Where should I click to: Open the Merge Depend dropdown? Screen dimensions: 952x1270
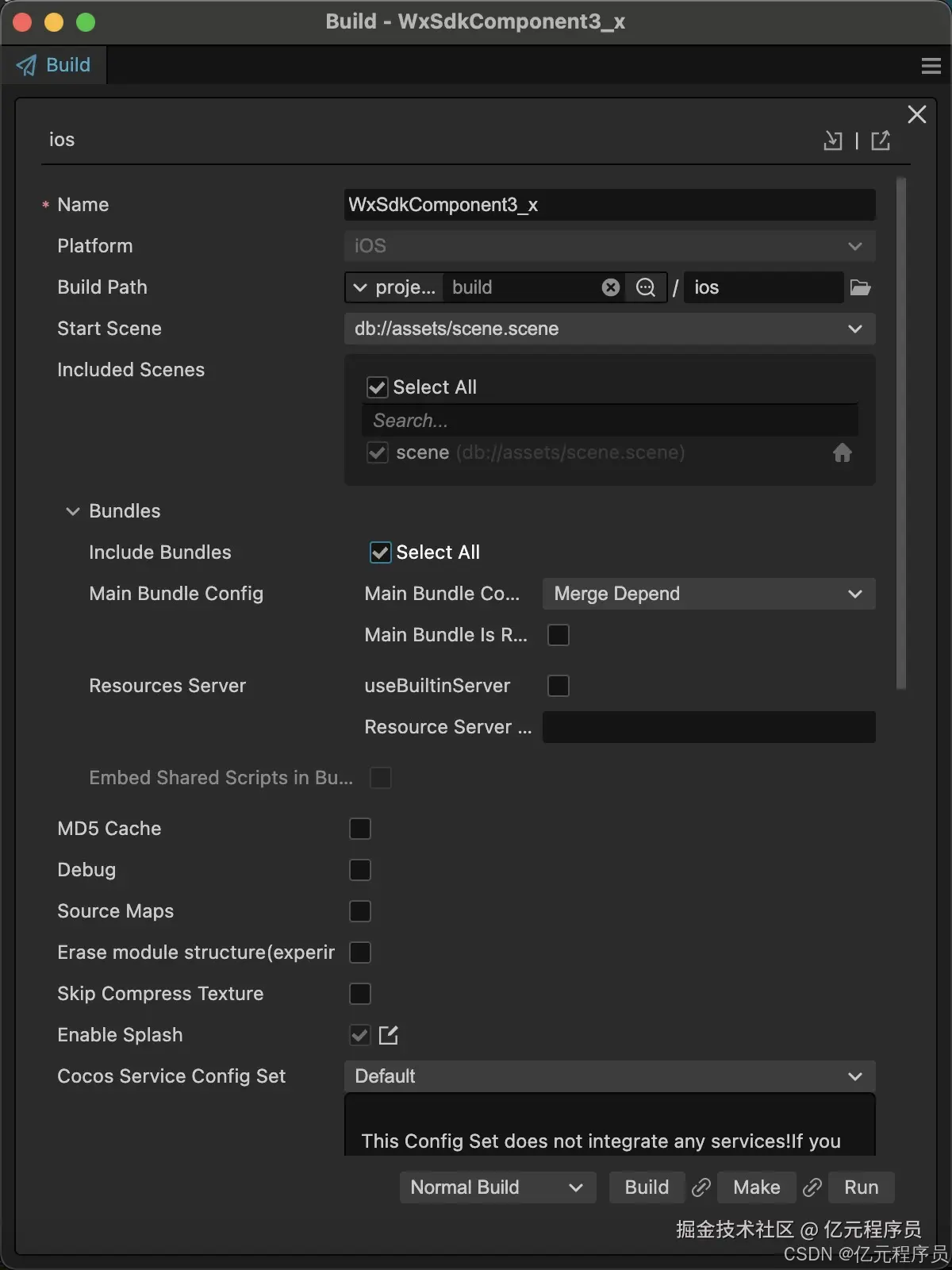[708, 594]
